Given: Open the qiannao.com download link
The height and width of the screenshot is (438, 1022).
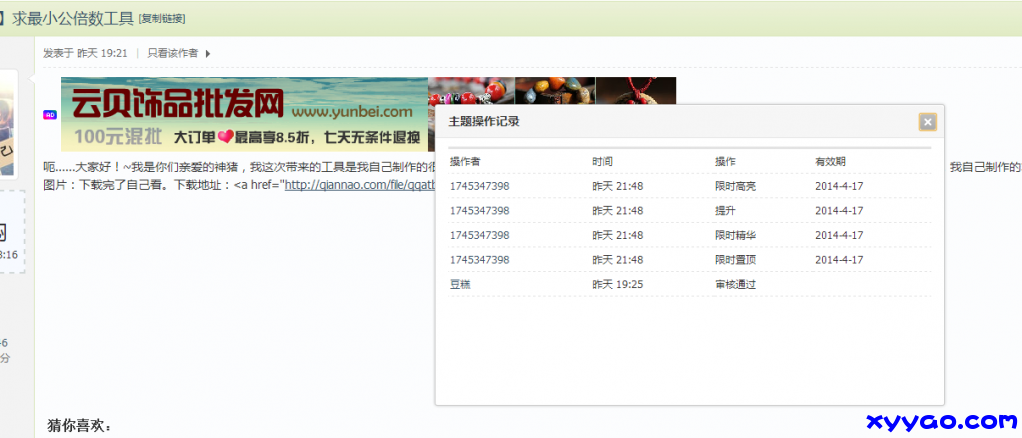Looking at the screenshot, I should tap(360, 185).
